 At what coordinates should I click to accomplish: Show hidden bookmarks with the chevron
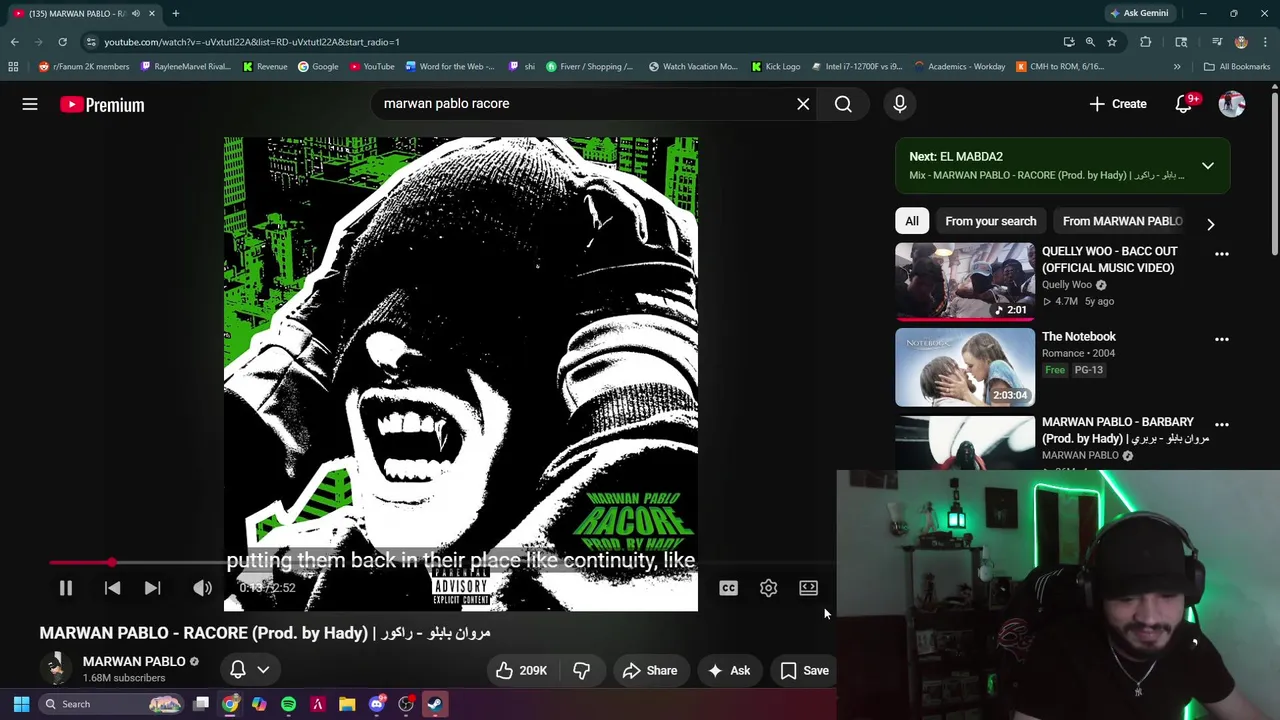(1177, 66)
